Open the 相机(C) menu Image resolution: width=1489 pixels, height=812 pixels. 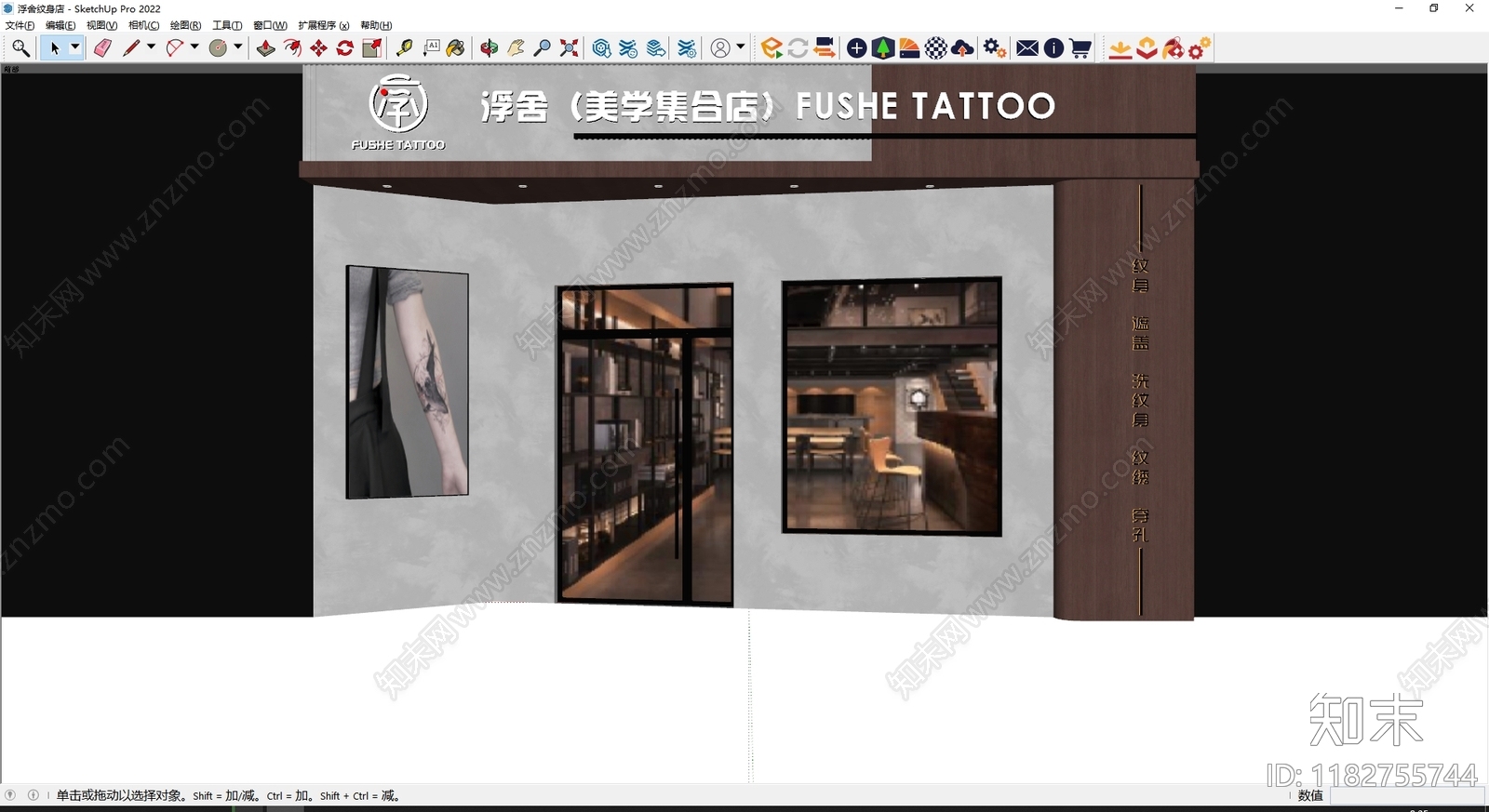(x=143, y=25)
